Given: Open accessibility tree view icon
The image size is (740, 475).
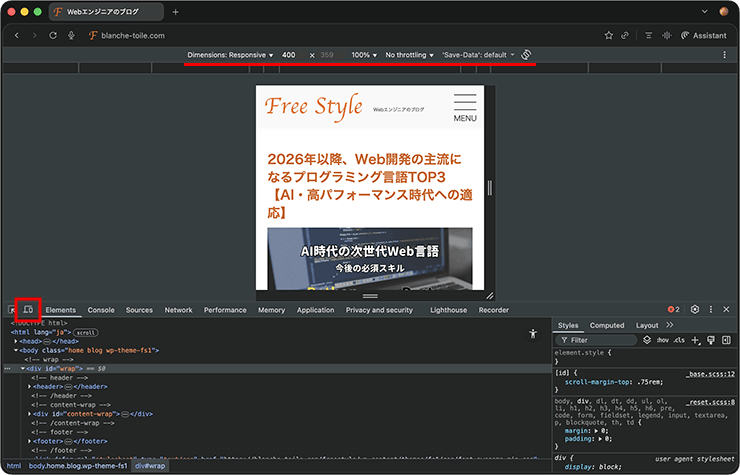Looking at the screenshot, I should coord(533,334).
